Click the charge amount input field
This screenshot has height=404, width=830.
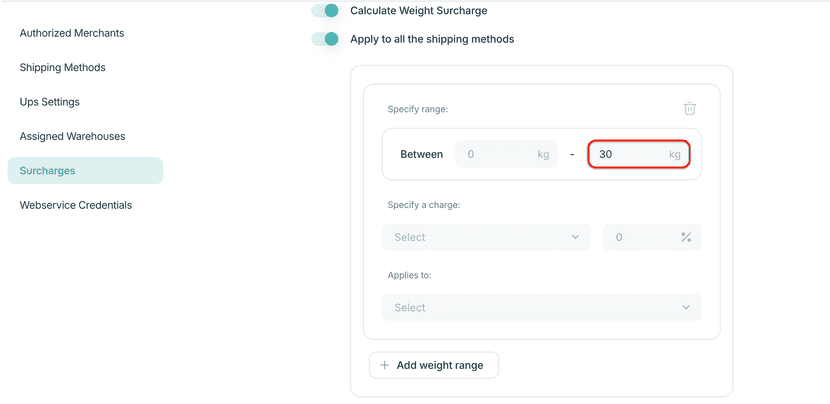tap(640, 237)
